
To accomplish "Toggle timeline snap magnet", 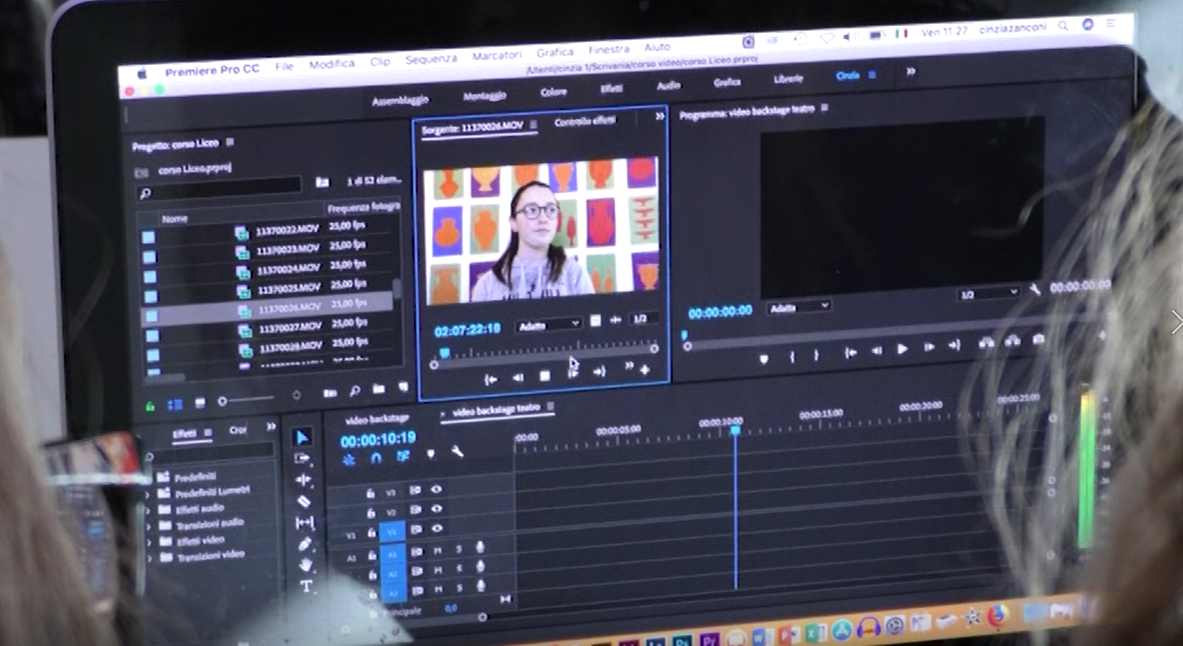I will (376, 458).
